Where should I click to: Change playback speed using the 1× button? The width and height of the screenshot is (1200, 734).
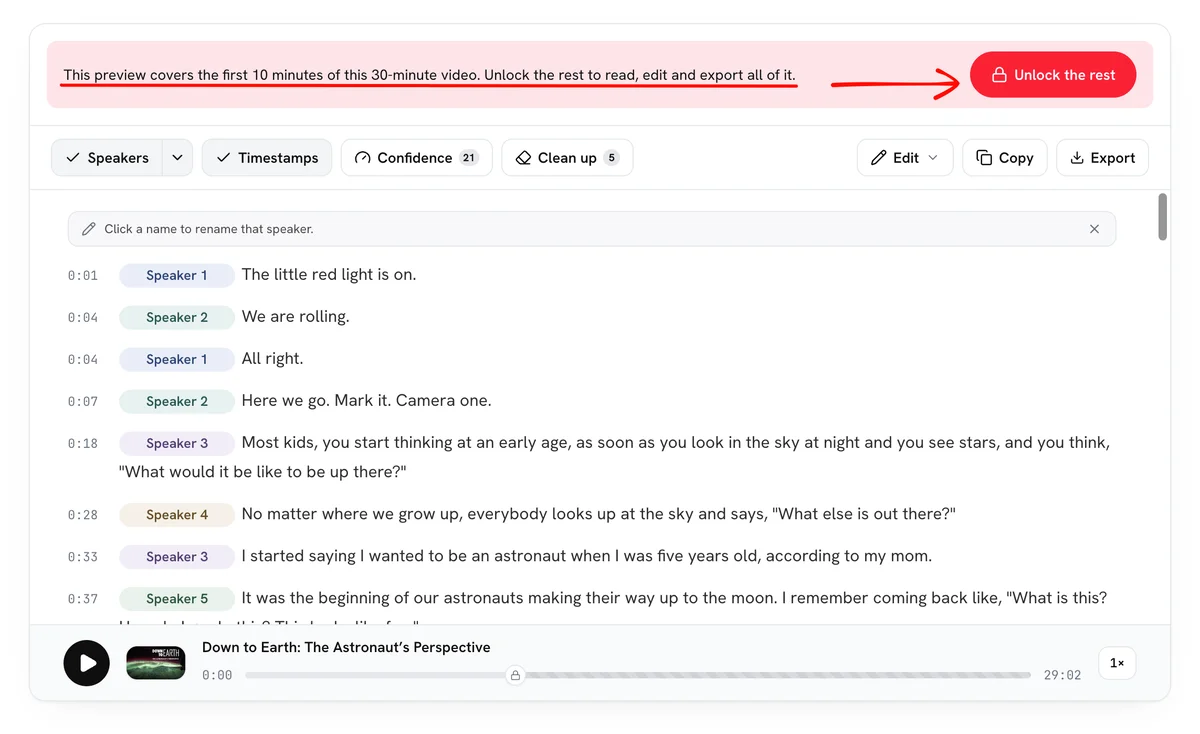click(x=1117, y=663)
